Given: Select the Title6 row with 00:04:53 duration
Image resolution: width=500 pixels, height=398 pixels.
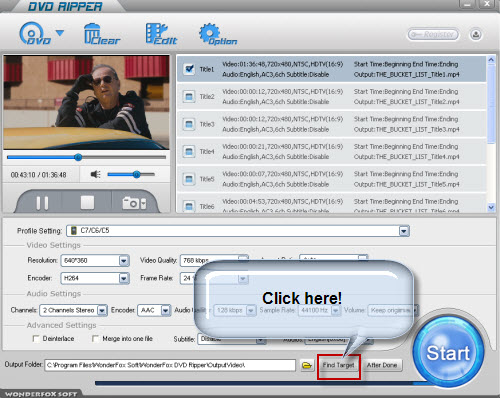Looking at the screenshot, I should [331, 203].
